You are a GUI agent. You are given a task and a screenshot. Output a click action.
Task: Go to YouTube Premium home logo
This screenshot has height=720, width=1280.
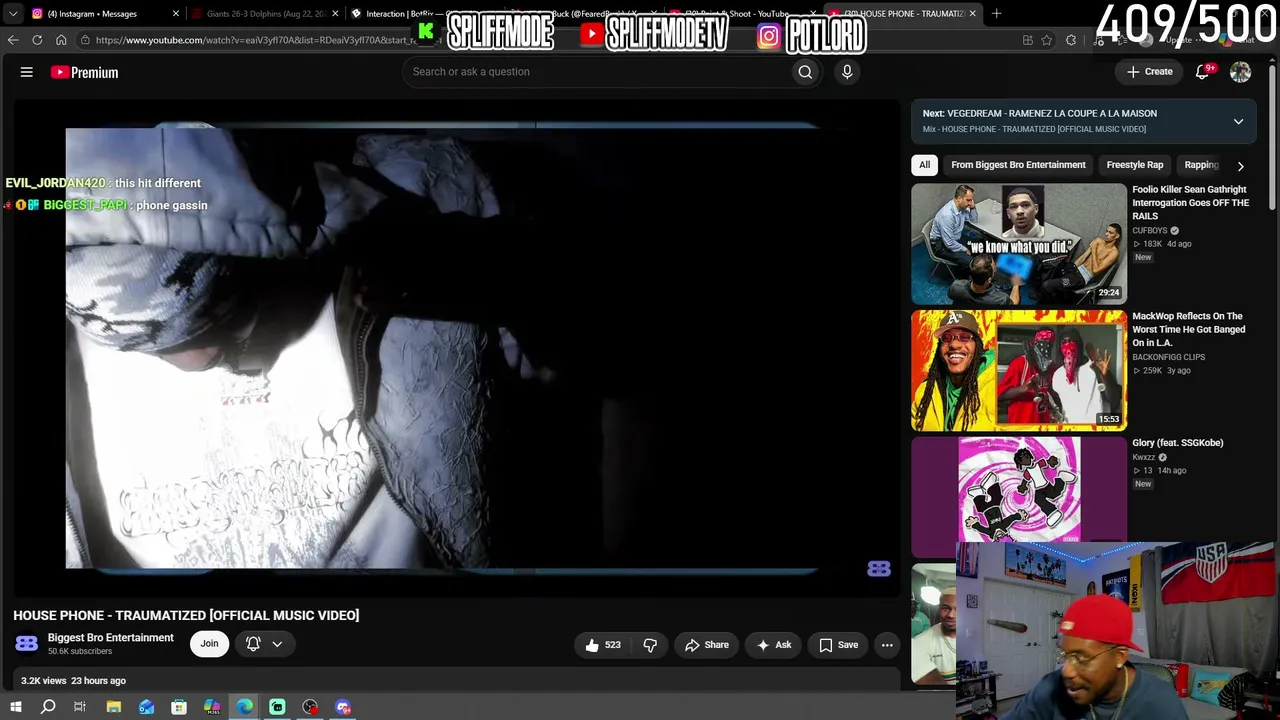tap(84, 72)
